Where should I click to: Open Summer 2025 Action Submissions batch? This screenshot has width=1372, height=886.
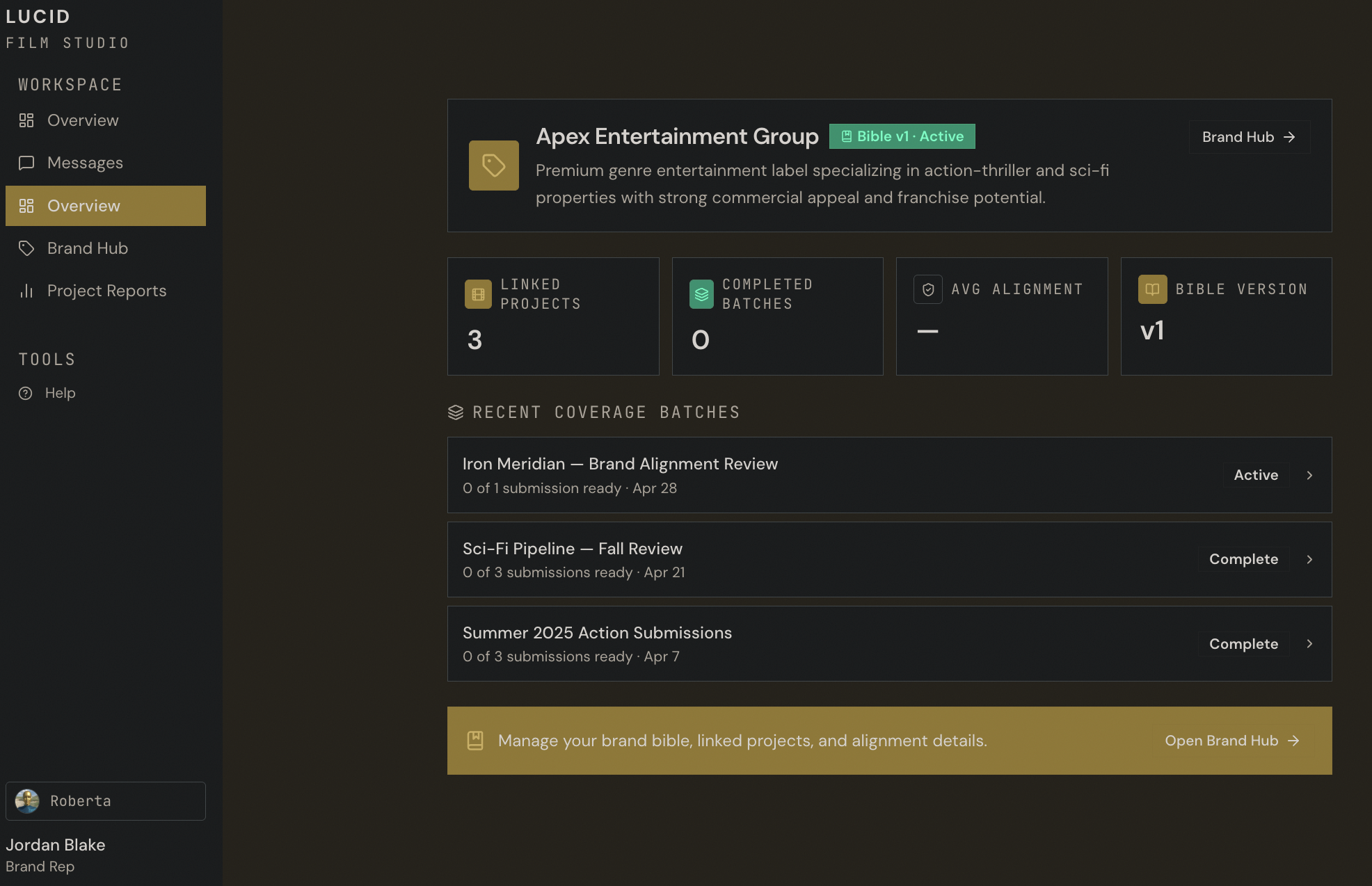point(889,644)
